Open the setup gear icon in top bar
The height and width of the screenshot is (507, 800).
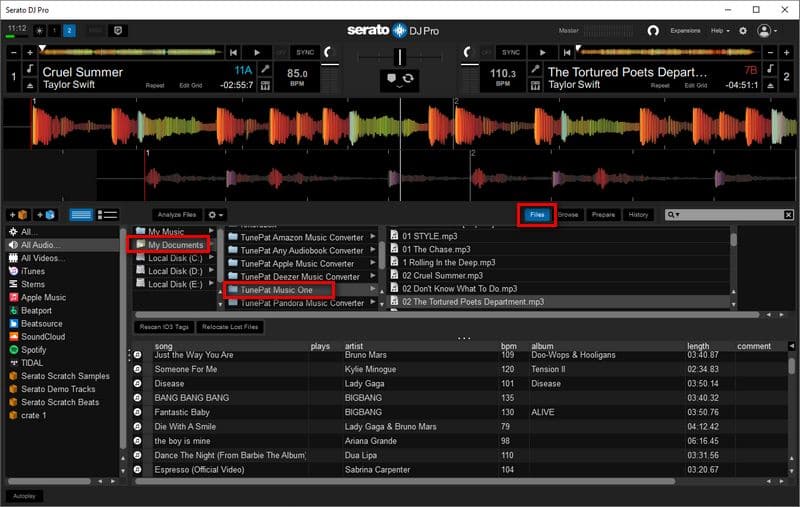743,31
